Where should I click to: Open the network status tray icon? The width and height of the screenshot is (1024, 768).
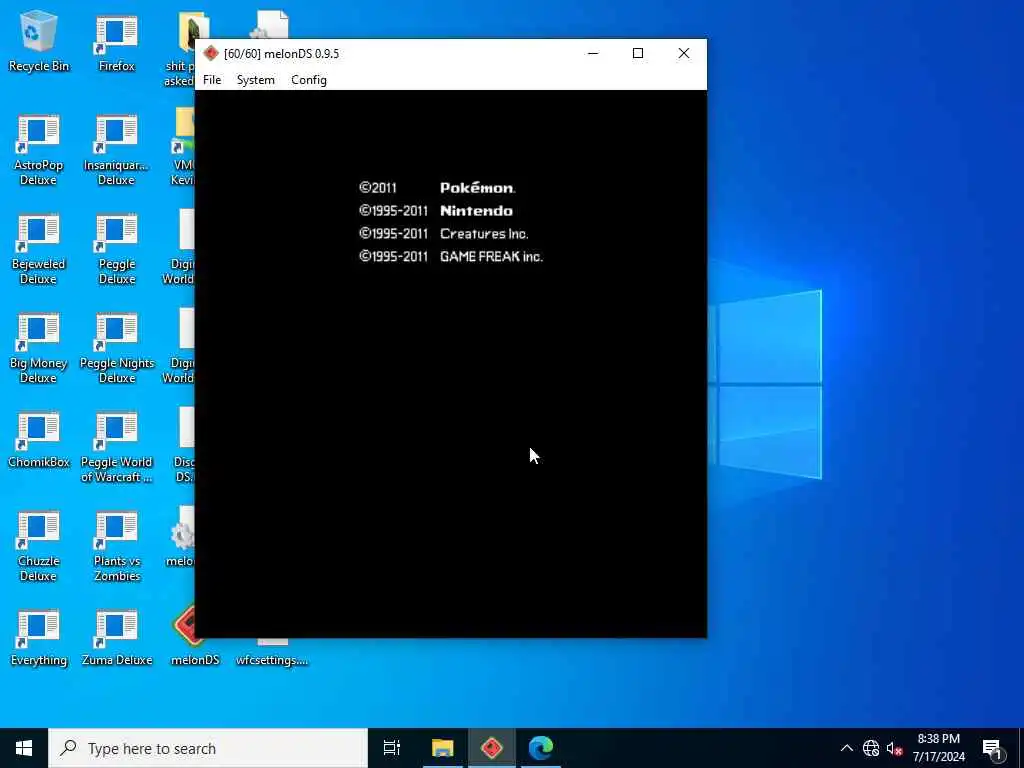[x=871, y=748]
